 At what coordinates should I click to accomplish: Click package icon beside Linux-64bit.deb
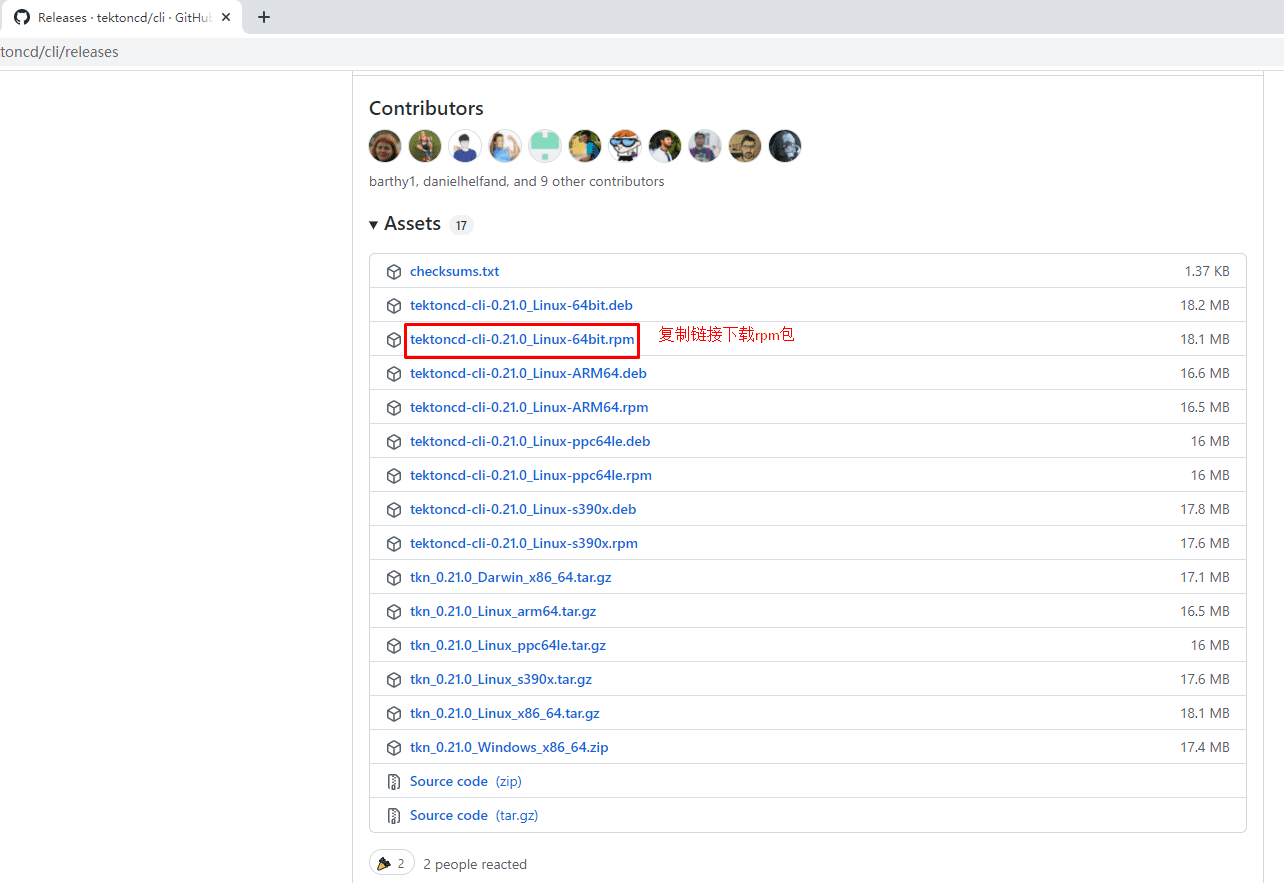[x=394, y=306]
